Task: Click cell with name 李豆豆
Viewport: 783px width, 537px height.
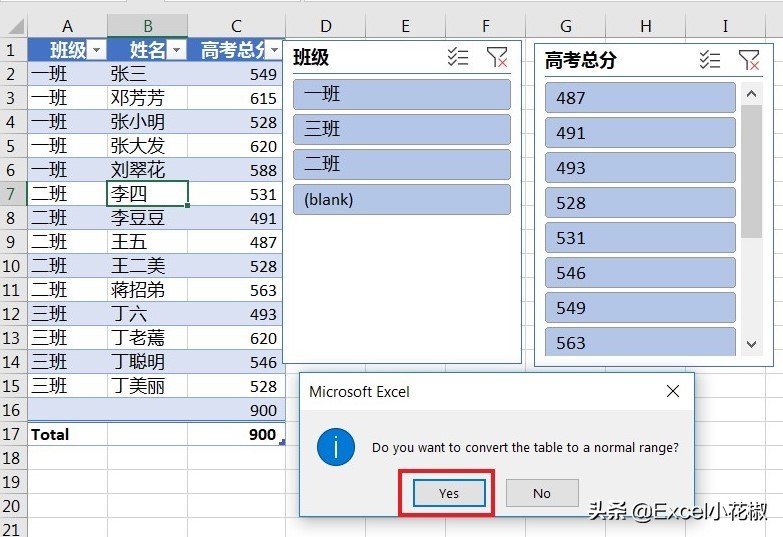Action: 147,218
